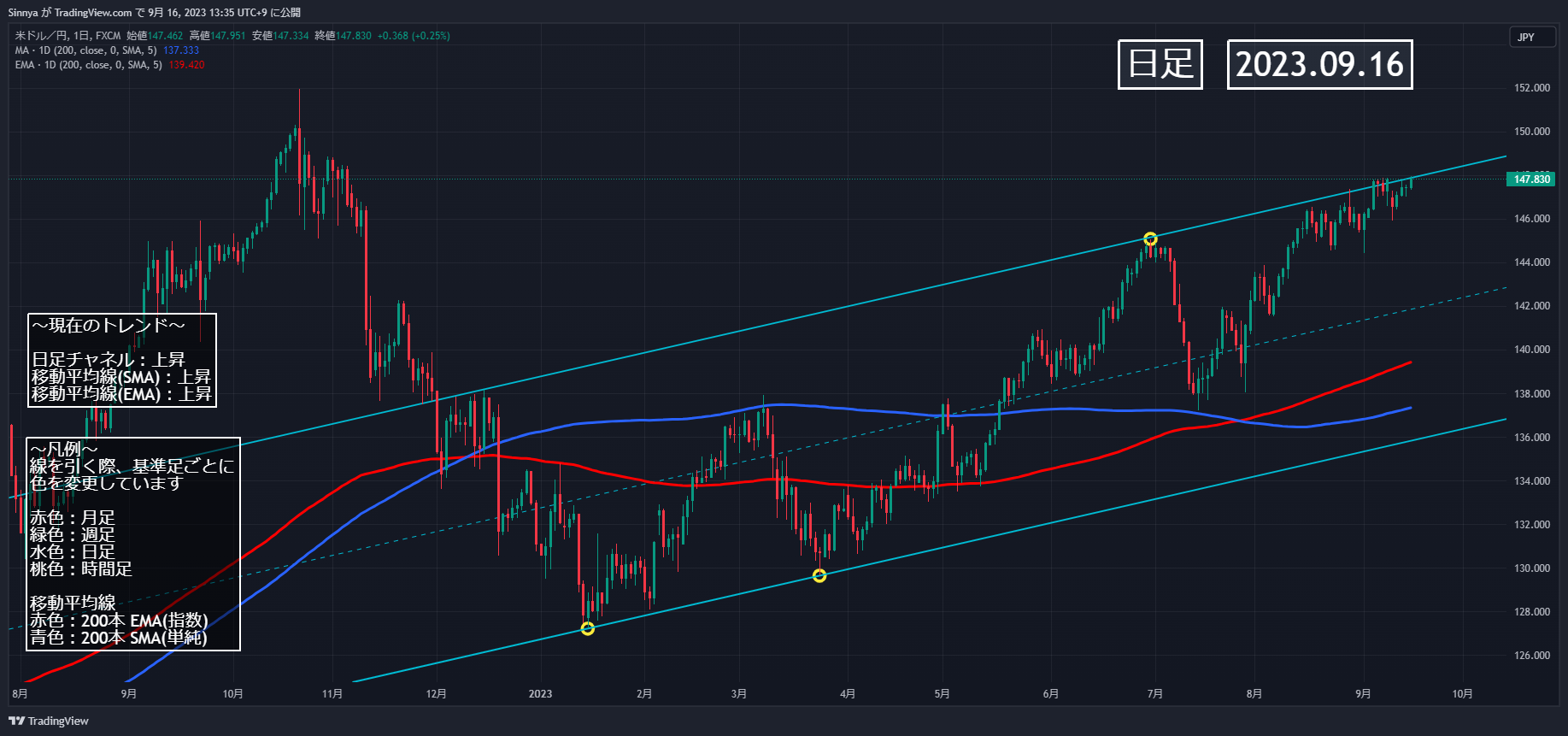Click the 赤色：200本 EMA(指数) legend line
The width and height of the screenshot is (1568, 736).
click(x=119, y=621)
